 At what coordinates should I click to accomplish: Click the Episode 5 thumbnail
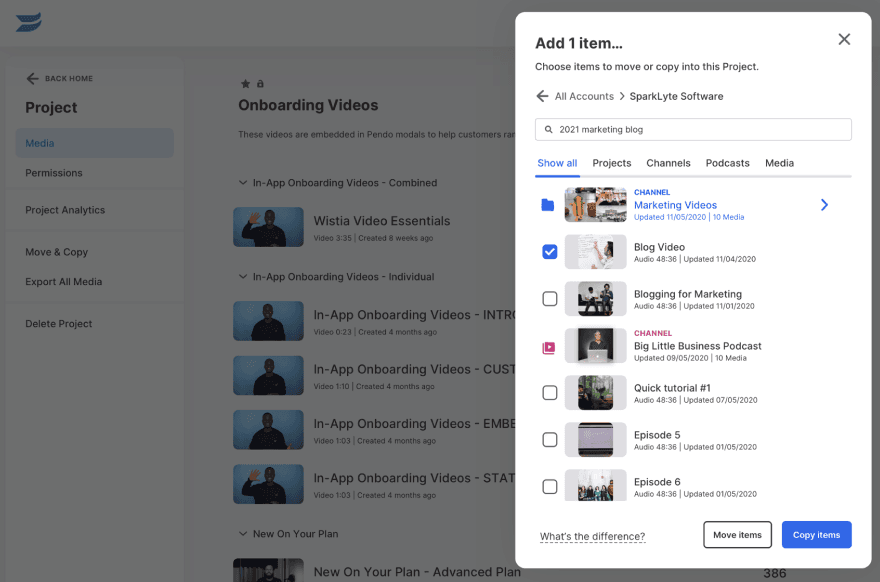coord(595,439)
